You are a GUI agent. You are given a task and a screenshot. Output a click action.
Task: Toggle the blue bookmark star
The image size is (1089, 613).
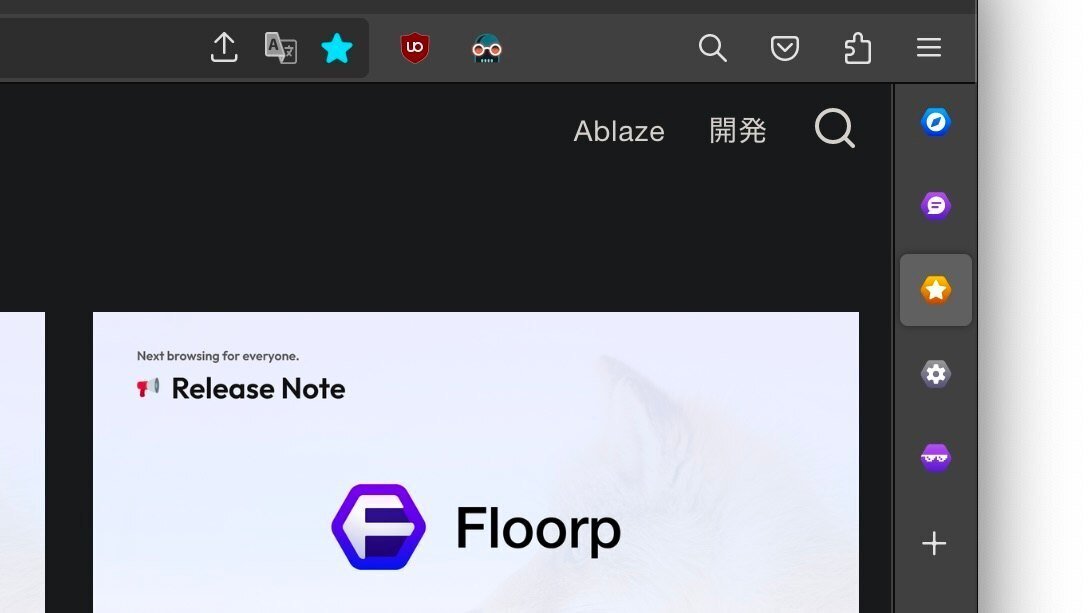point(337,49)
